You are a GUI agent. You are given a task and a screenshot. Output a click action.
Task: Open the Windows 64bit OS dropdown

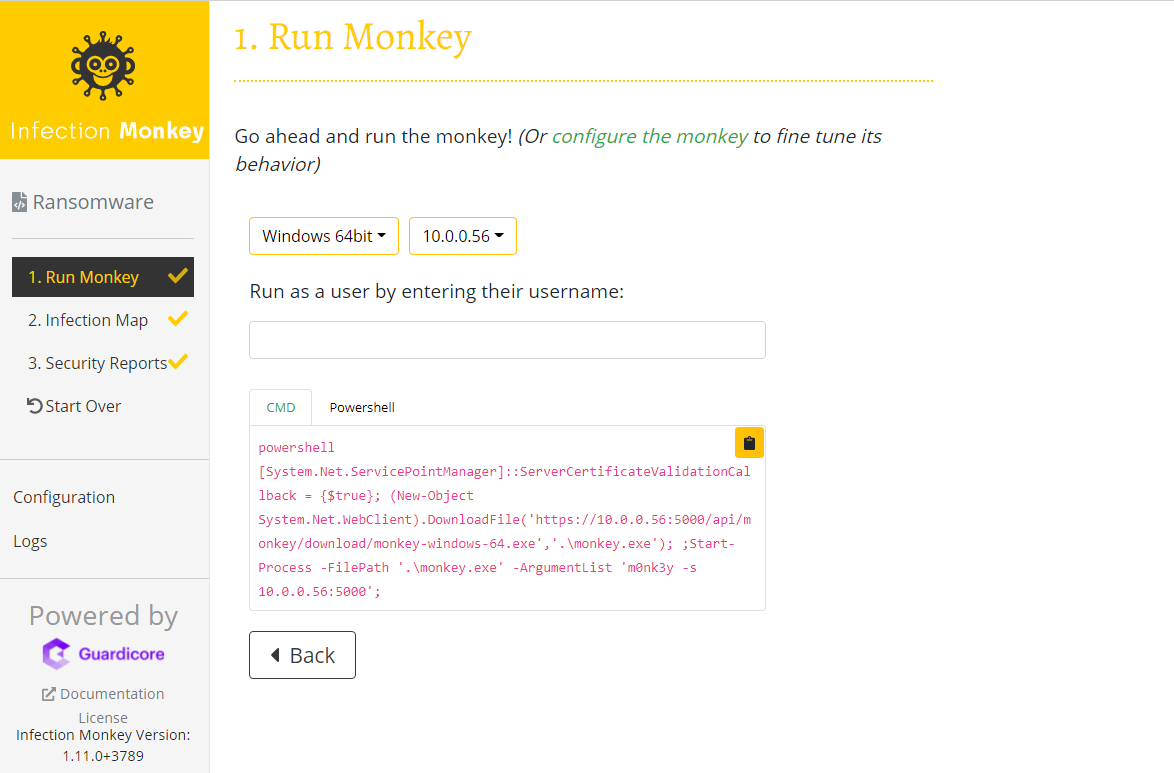323,236
